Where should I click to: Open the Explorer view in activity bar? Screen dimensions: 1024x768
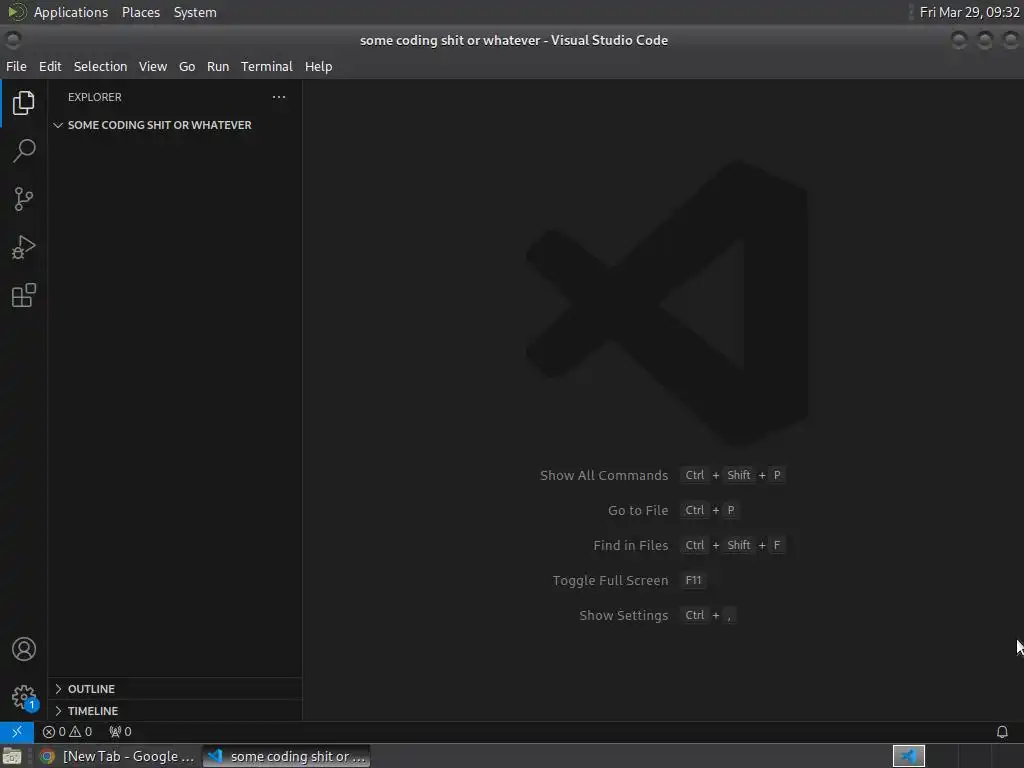click(x=24, y=103)
